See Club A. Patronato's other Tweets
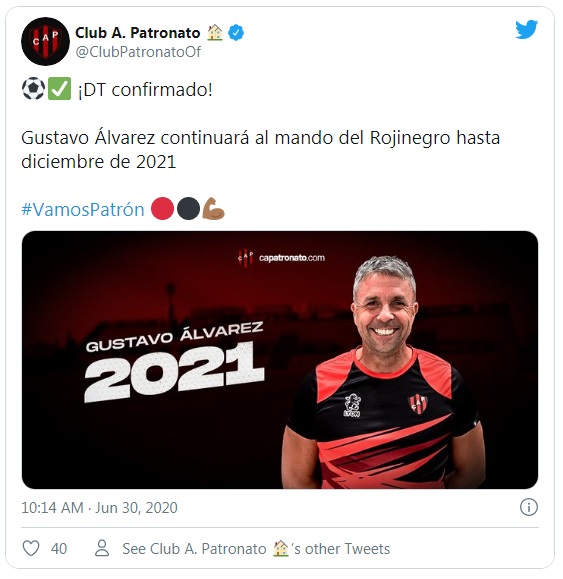The width and height of the screenshot is (563, 579). pos(256,549)
